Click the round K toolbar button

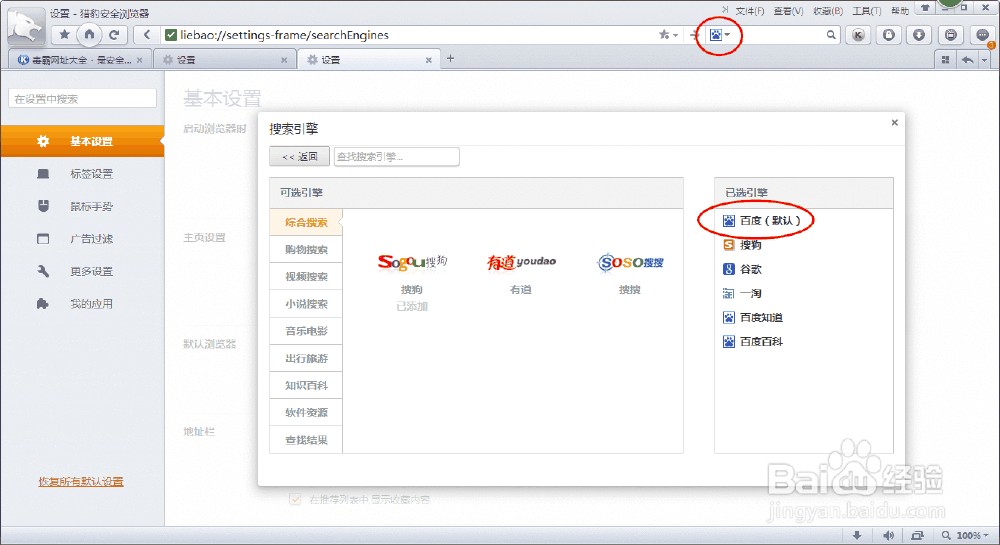tap(858, 35)
